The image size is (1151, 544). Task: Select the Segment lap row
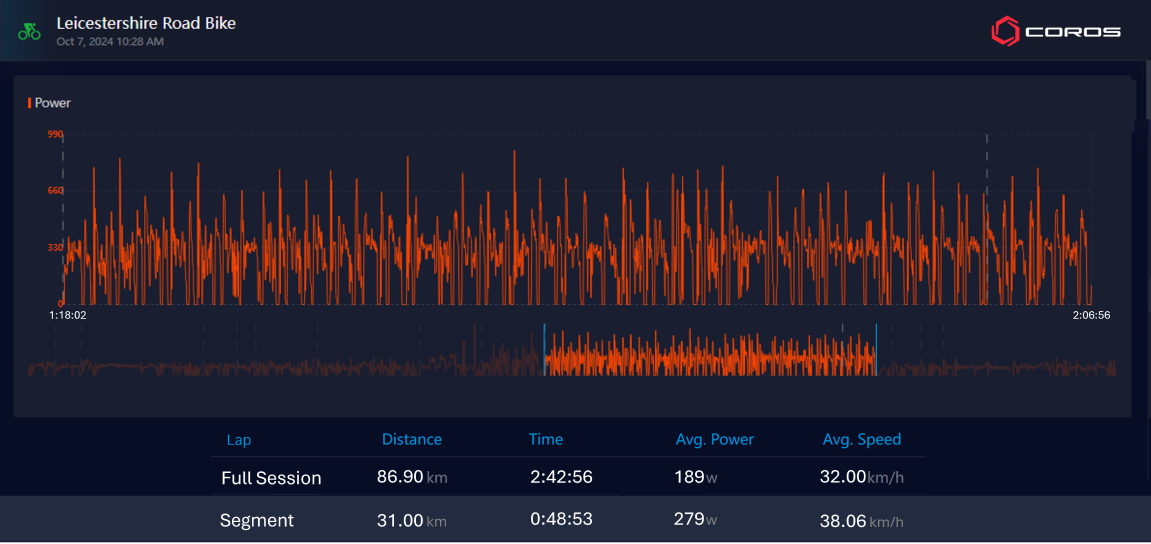(x=257, y=521)
